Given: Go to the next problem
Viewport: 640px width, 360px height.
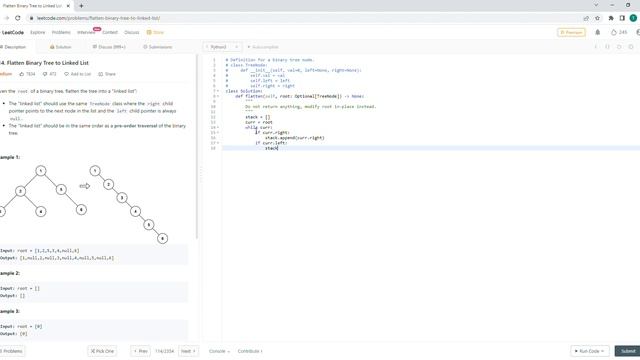Looking at the screenshot, I should click(x=188, y=351).
